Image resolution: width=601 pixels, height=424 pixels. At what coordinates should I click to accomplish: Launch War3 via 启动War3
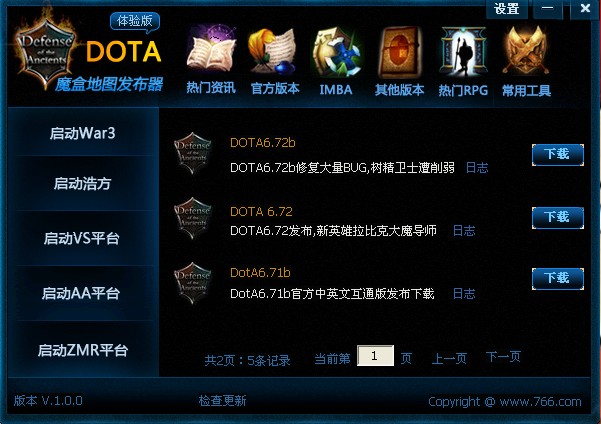point(82,133)
